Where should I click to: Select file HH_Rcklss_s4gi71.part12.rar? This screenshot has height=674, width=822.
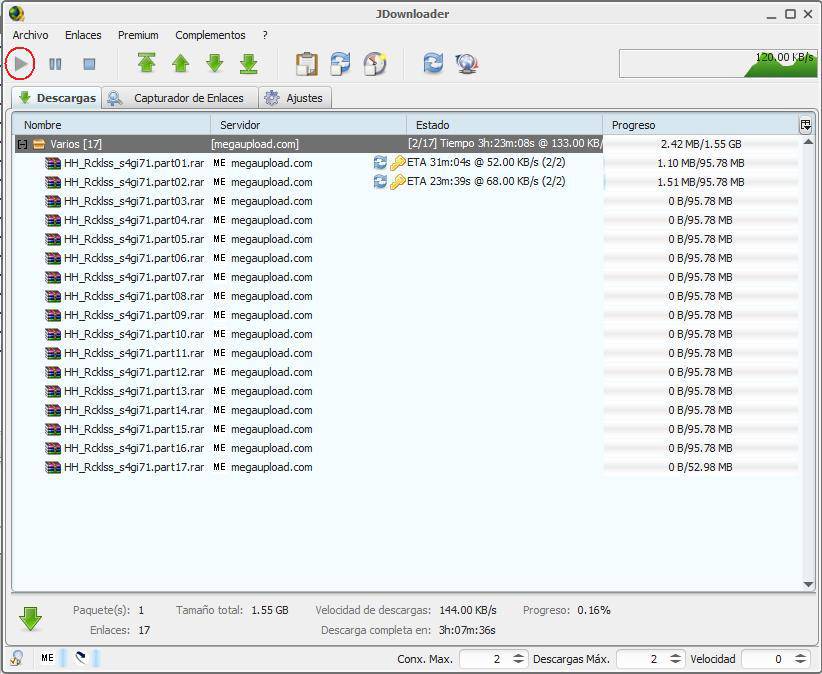pyautogui.click(x=134, y=372)
